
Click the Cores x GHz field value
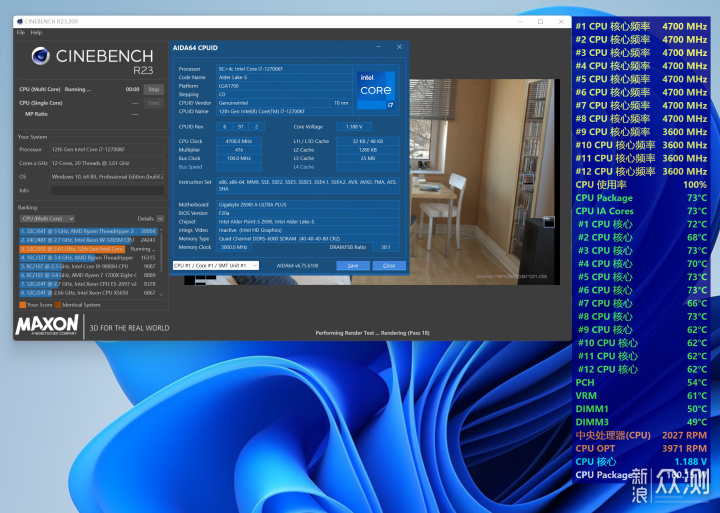[x=107, y=163]
